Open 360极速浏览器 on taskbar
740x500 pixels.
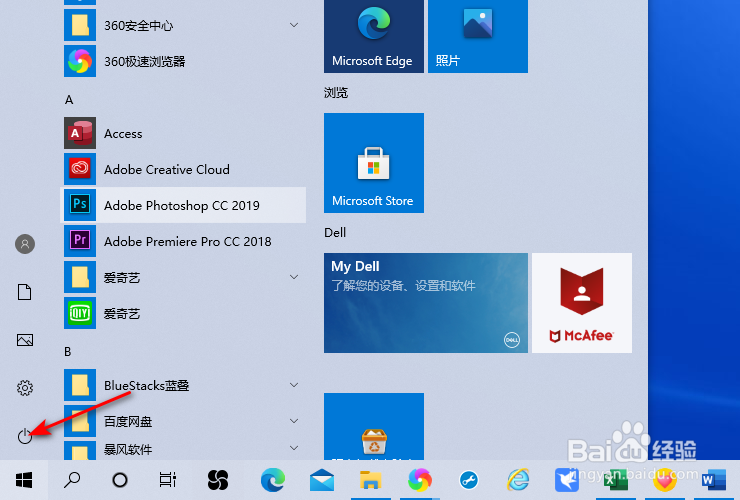(420, 480)
